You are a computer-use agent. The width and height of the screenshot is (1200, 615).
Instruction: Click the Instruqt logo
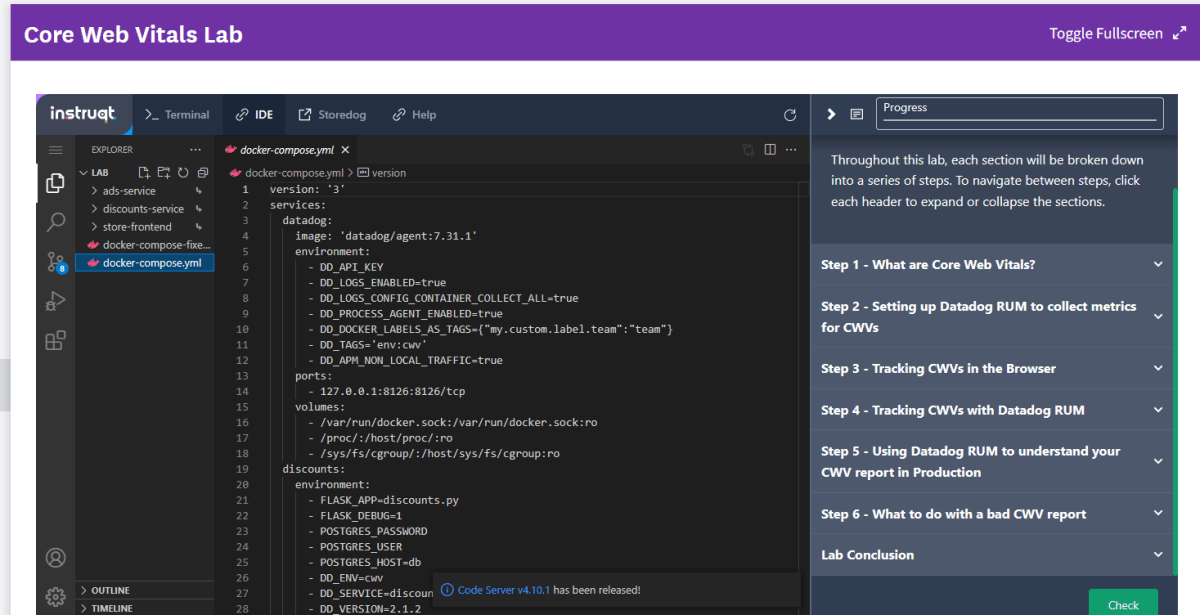tap(82, 114)
